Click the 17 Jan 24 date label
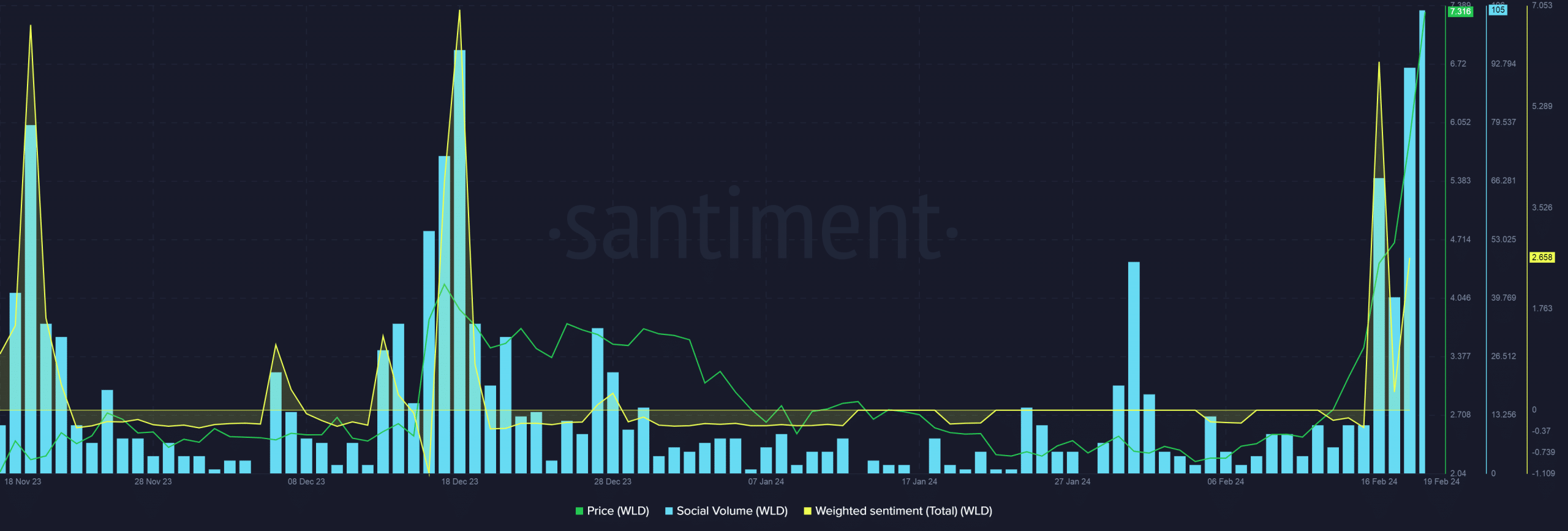Screen dimensions: 1568x531 pos(919,481)
